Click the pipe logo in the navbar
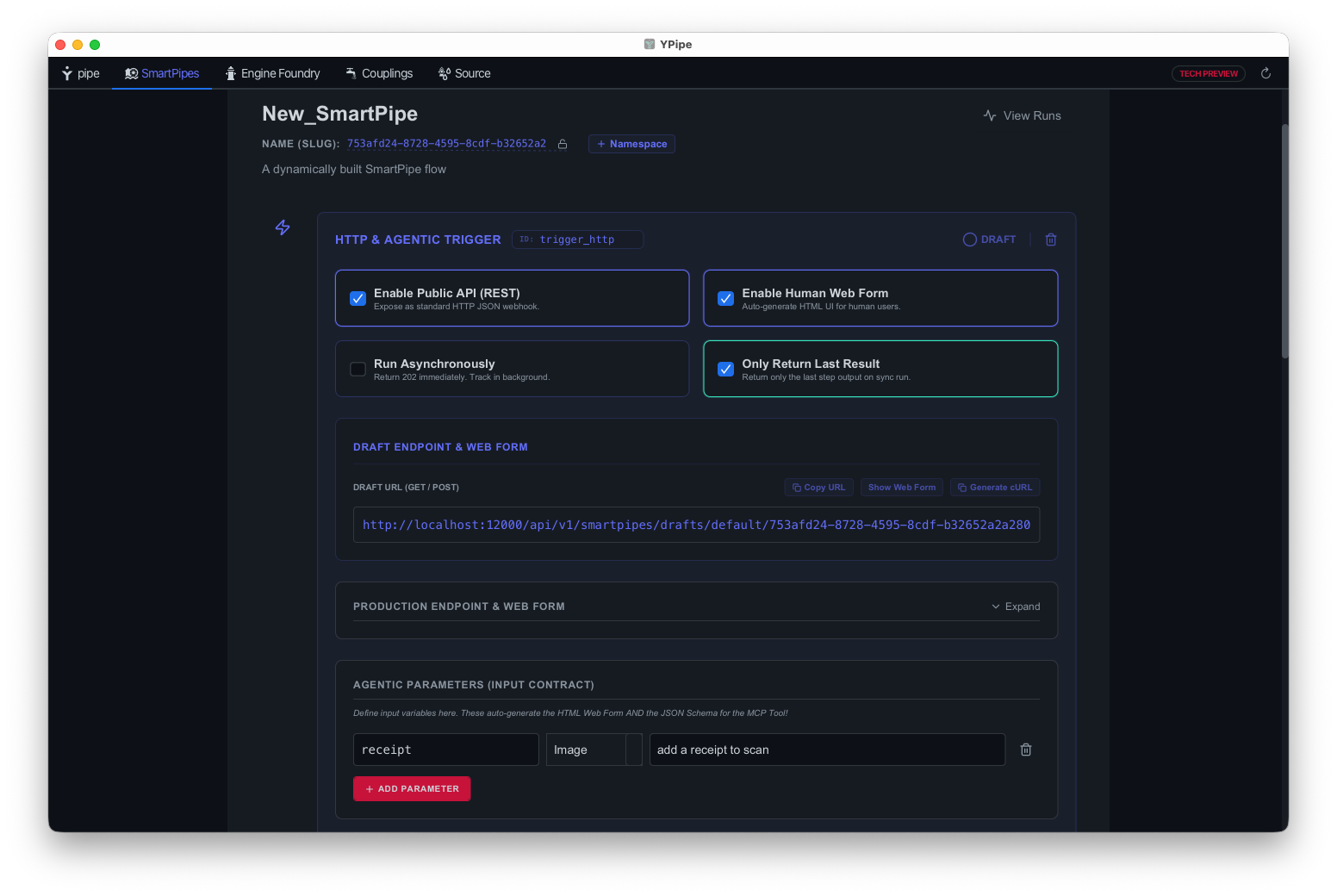This screenshot has height=896, width=1337. coord(80,73)
